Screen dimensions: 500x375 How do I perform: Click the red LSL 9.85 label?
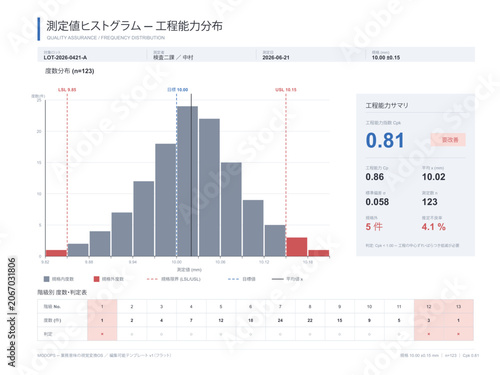tap(67, 90)
